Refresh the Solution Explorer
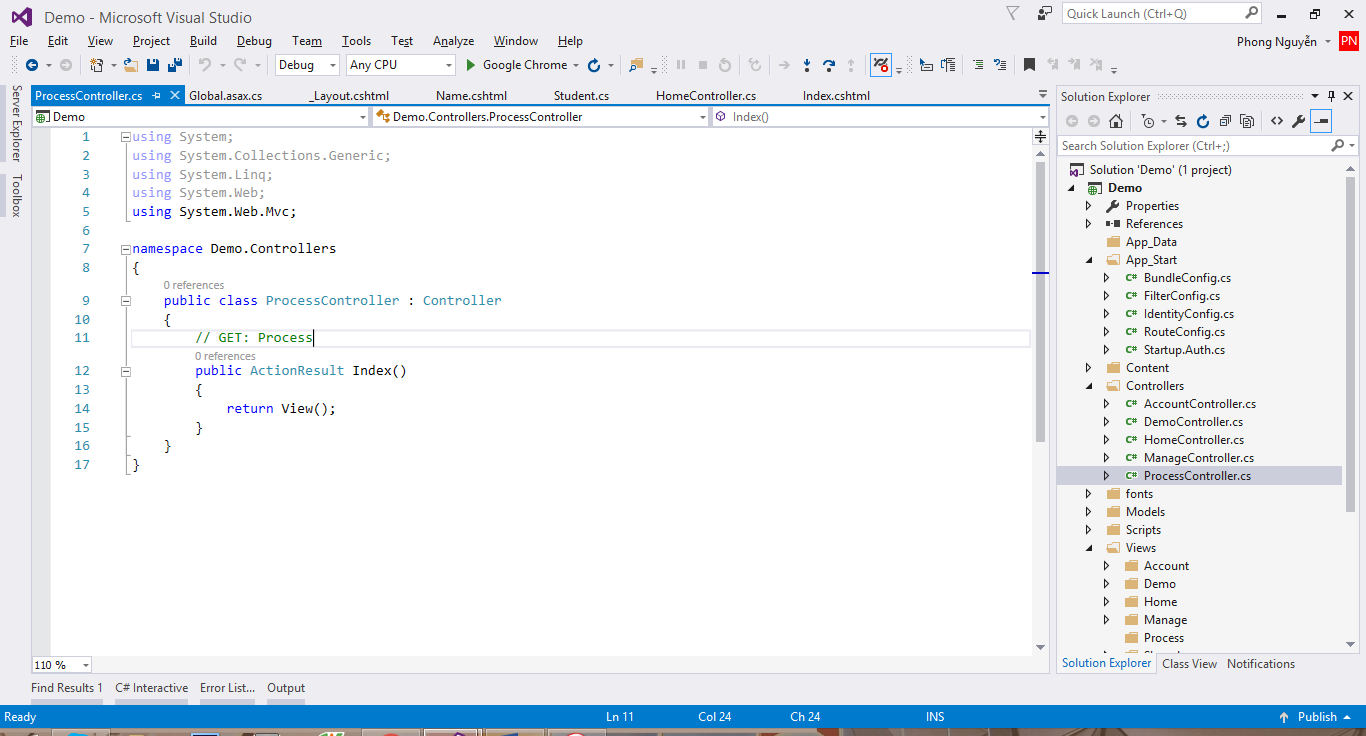 click(1203, 120)
